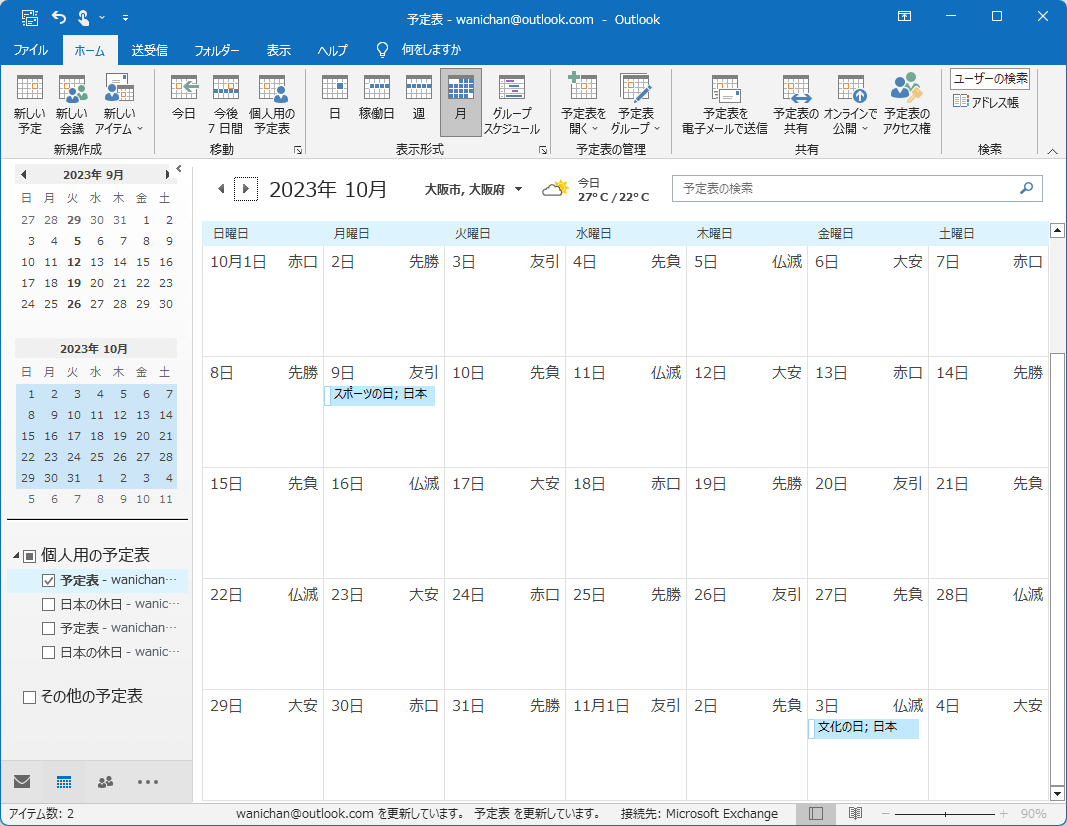The height and width of the screenshot is (826, 1067).
Task: Jump to 今日 (Today) in ribbon
Action: tap(184, 100)
